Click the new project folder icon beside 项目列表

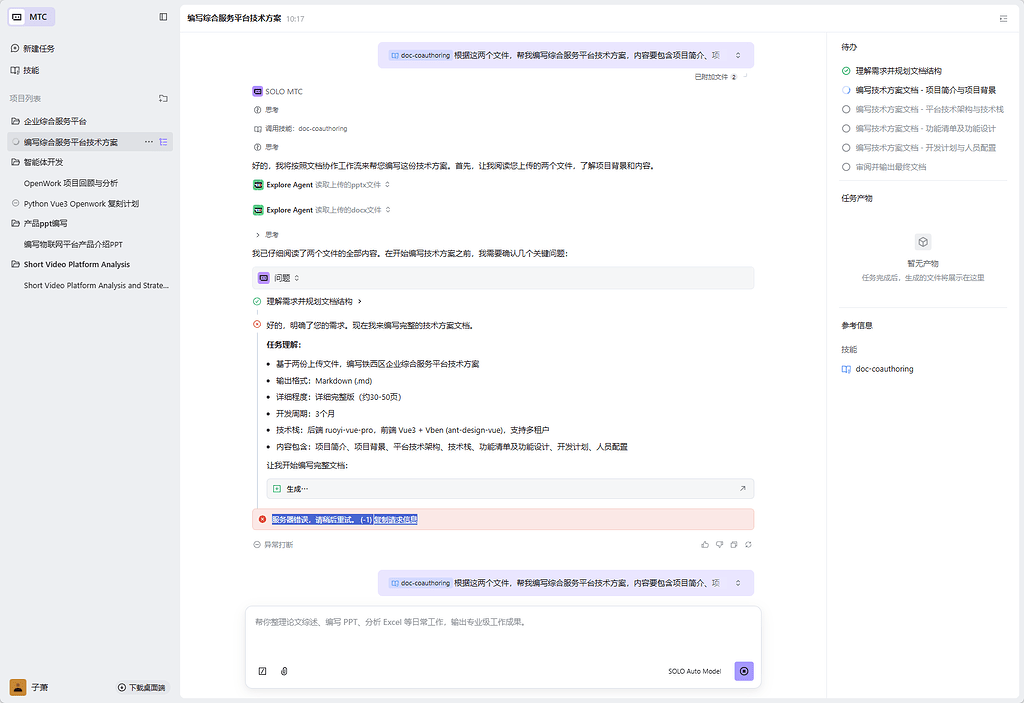163,99
